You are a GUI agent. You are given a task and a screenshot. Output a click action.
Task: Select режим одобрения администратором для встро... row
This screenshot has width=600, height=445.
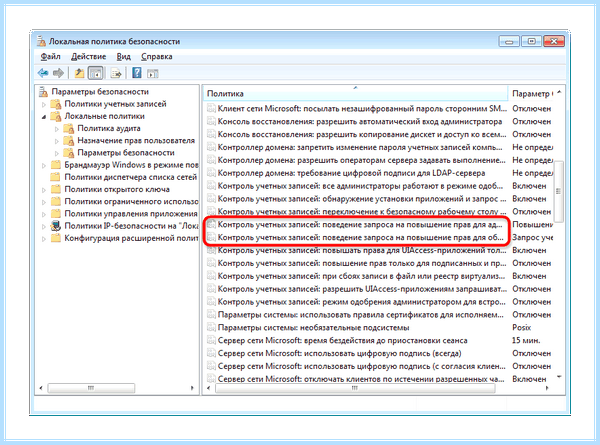pos(361,302)
